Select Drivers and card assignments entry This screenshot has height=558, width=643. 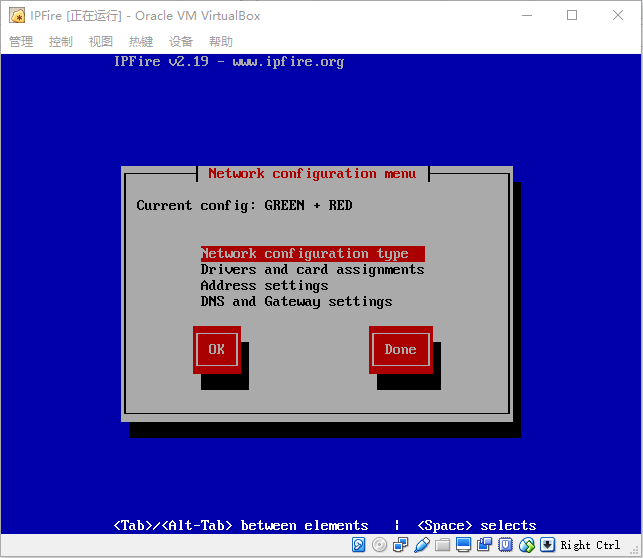click(x=312, y=270)
